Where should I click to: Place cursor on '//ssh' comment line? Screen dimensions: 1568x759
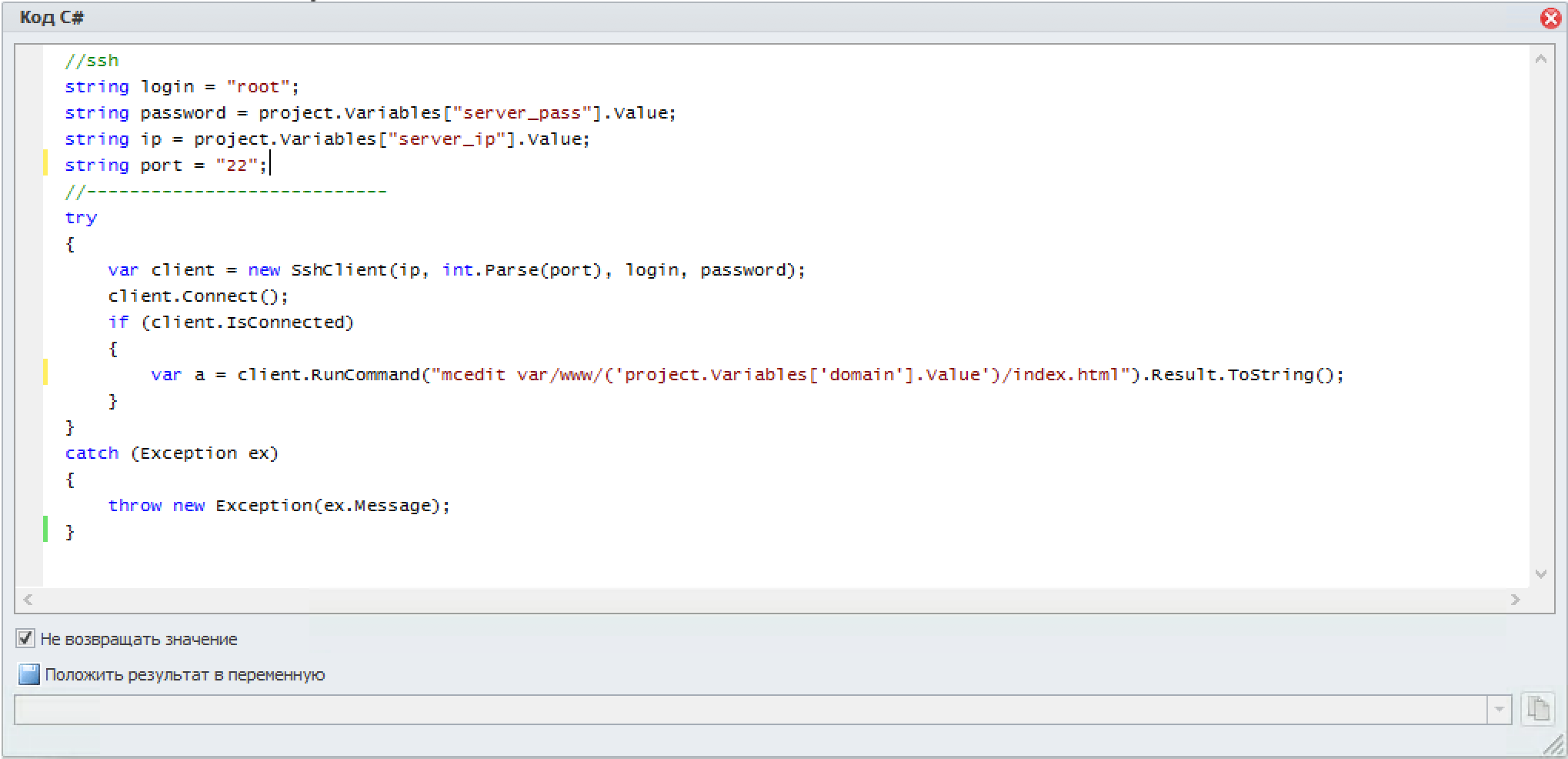click(x=92, y=61)
